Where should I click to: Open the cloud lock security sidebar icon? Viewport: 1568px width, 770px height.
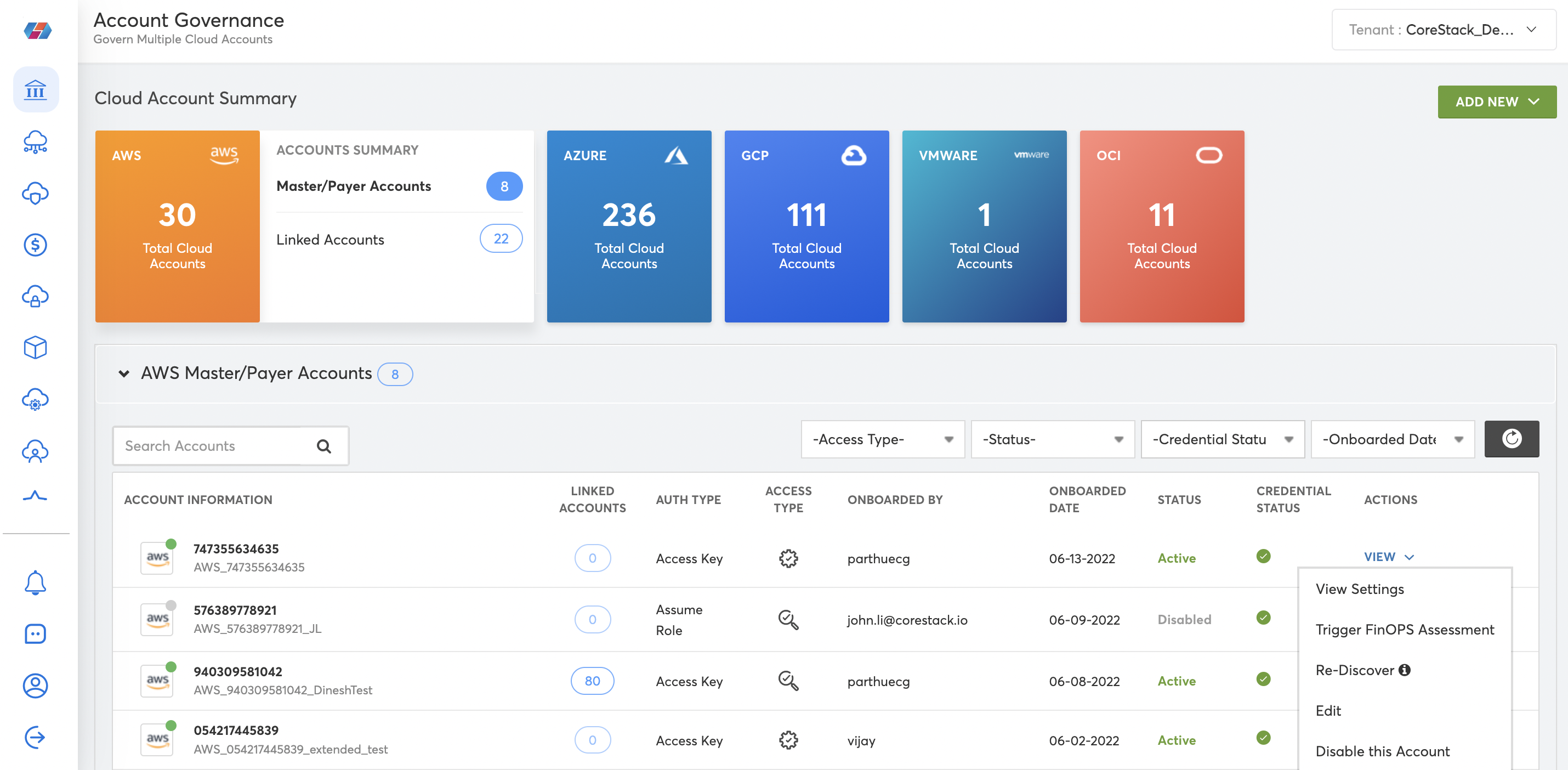pyautogui.click(x=35, y=297)
